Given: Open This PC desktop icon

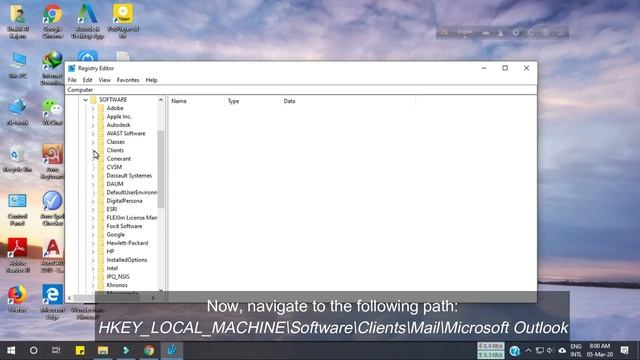Looking at the screenshot, I should pyautogui.click(x=18, y=65).
